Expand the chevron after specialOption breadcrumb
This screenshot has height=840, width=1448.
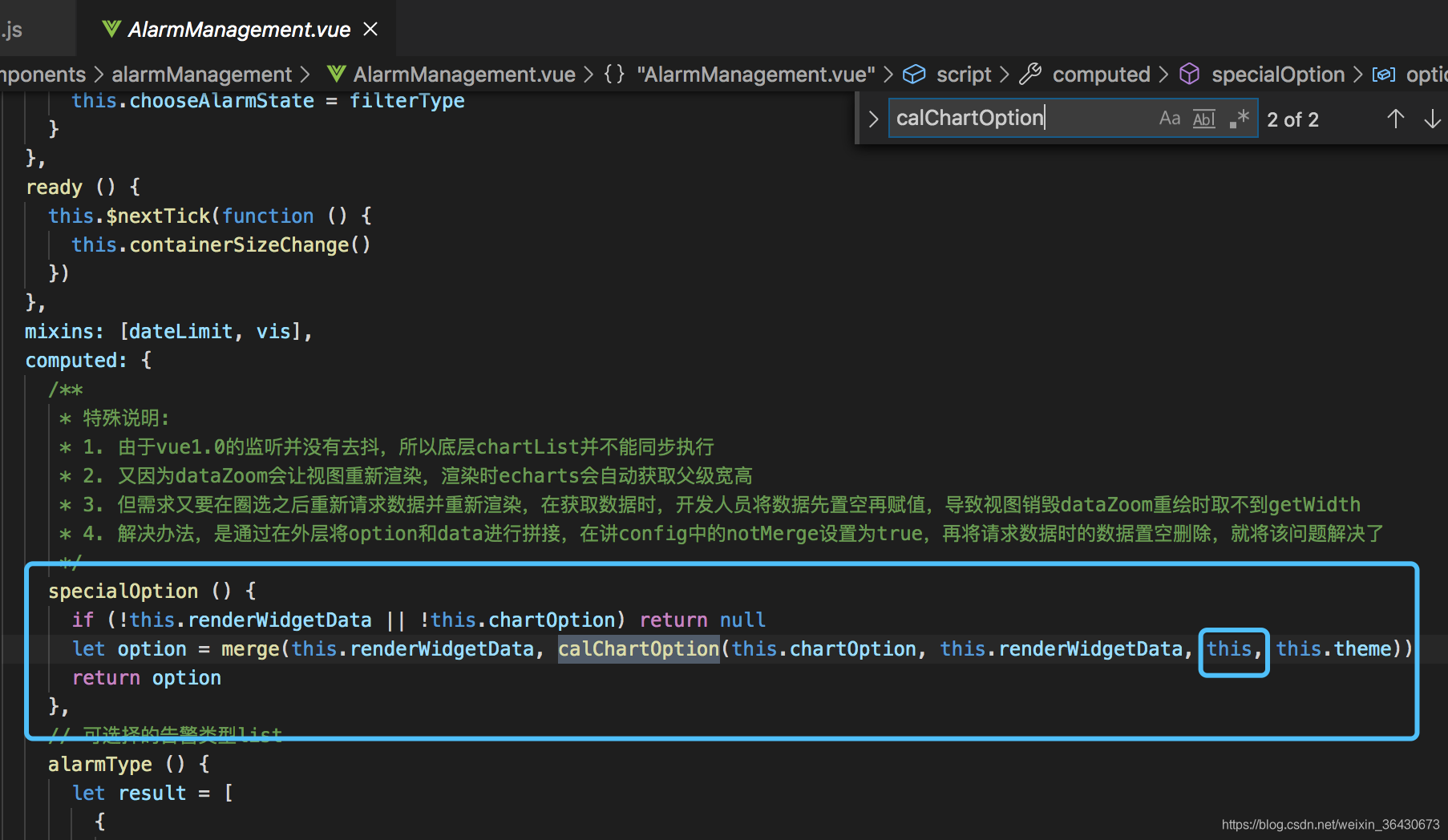coord(1357,75)
